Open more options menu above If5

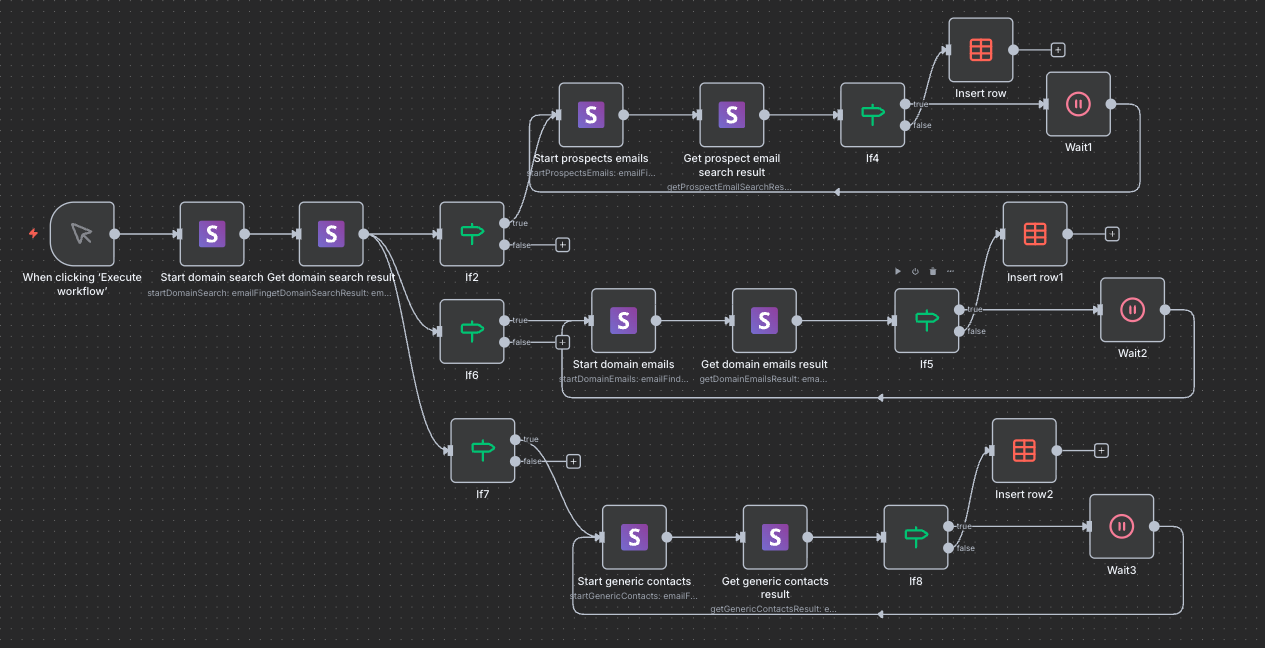tap(951, 271)
